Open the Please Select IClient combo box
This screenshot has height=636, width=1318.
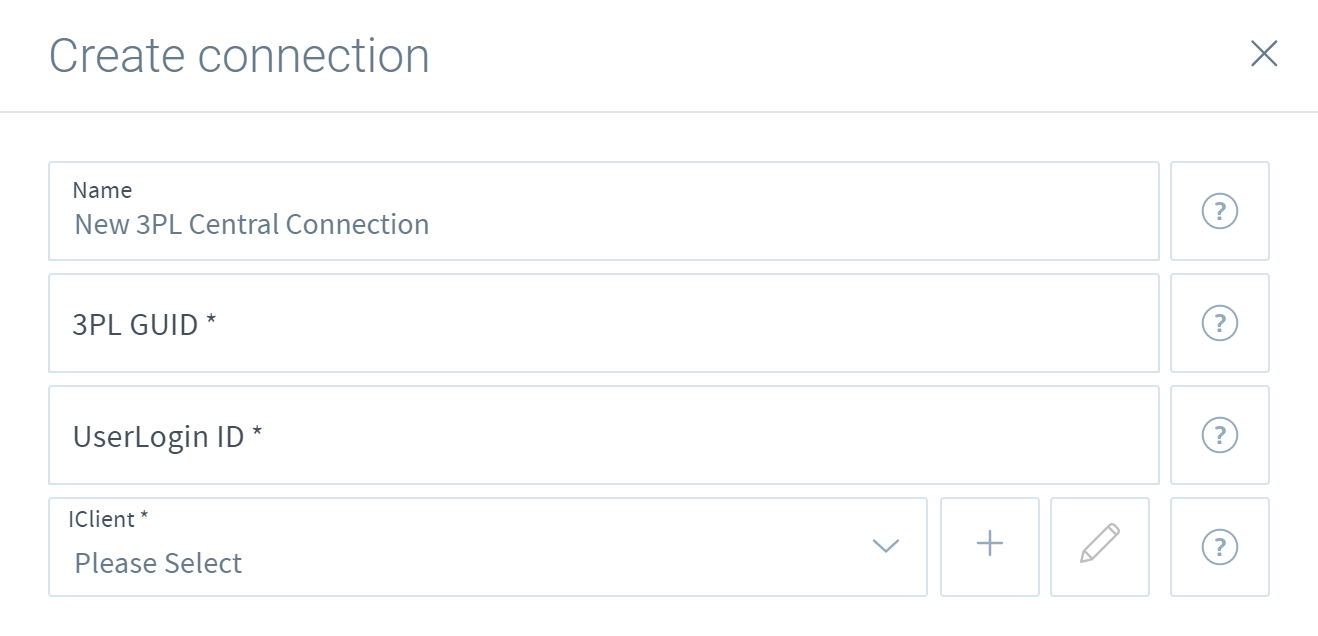[488, 547]
